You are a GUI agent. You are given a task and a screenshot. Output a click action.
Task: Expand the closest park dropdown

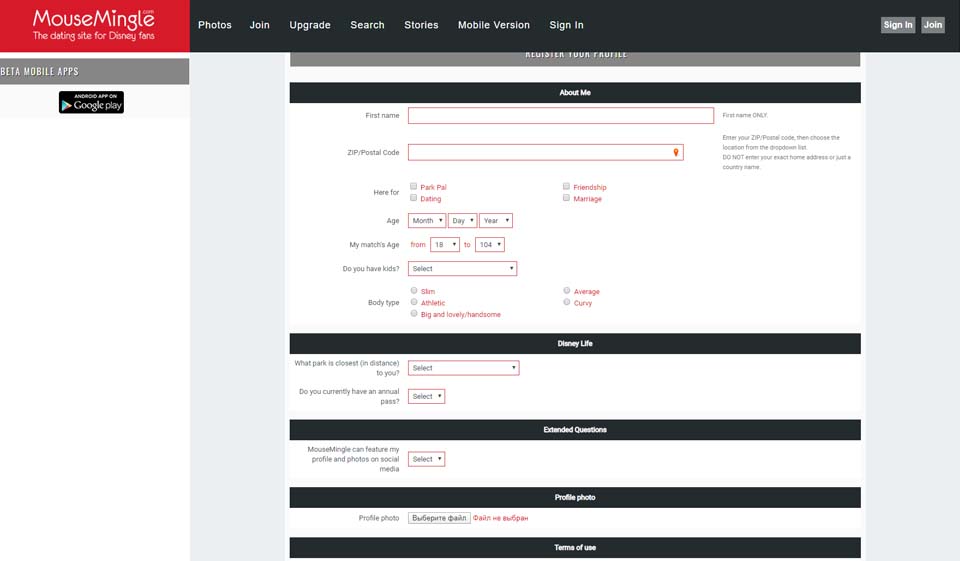463,368
